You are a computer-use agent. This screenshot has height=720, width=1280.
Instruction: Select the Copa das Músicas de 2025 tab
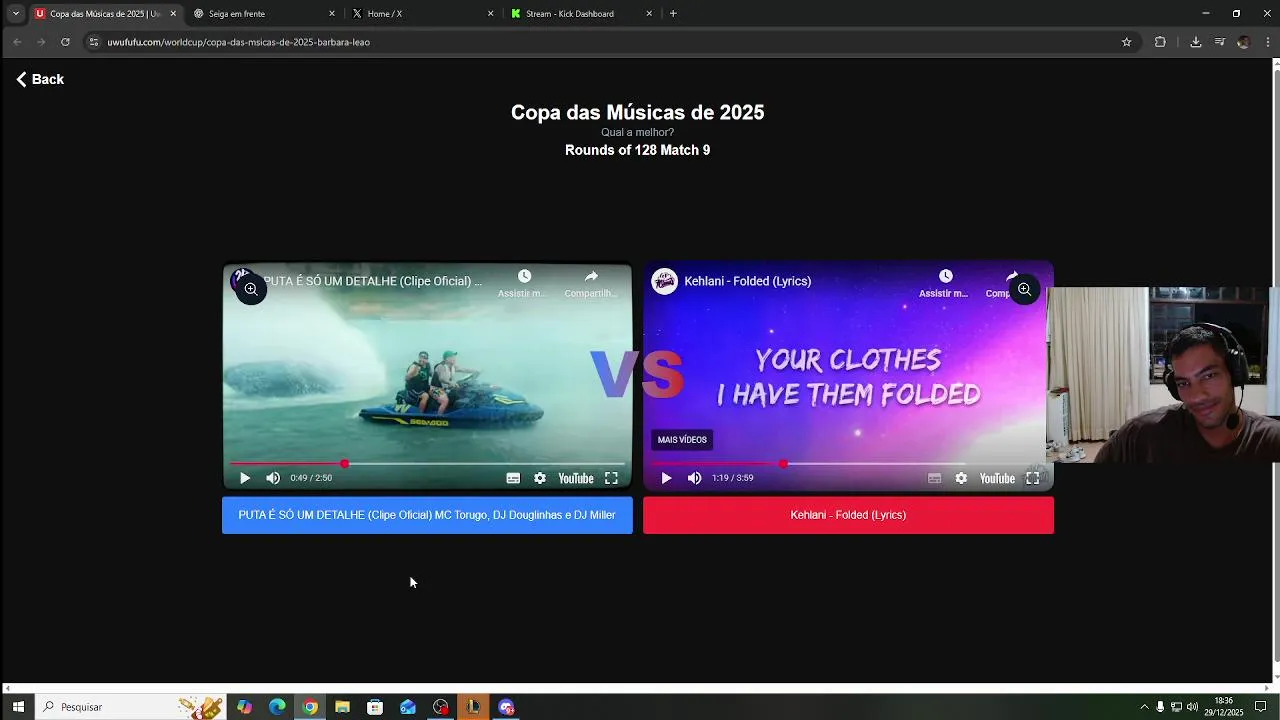tap(105, 14)
